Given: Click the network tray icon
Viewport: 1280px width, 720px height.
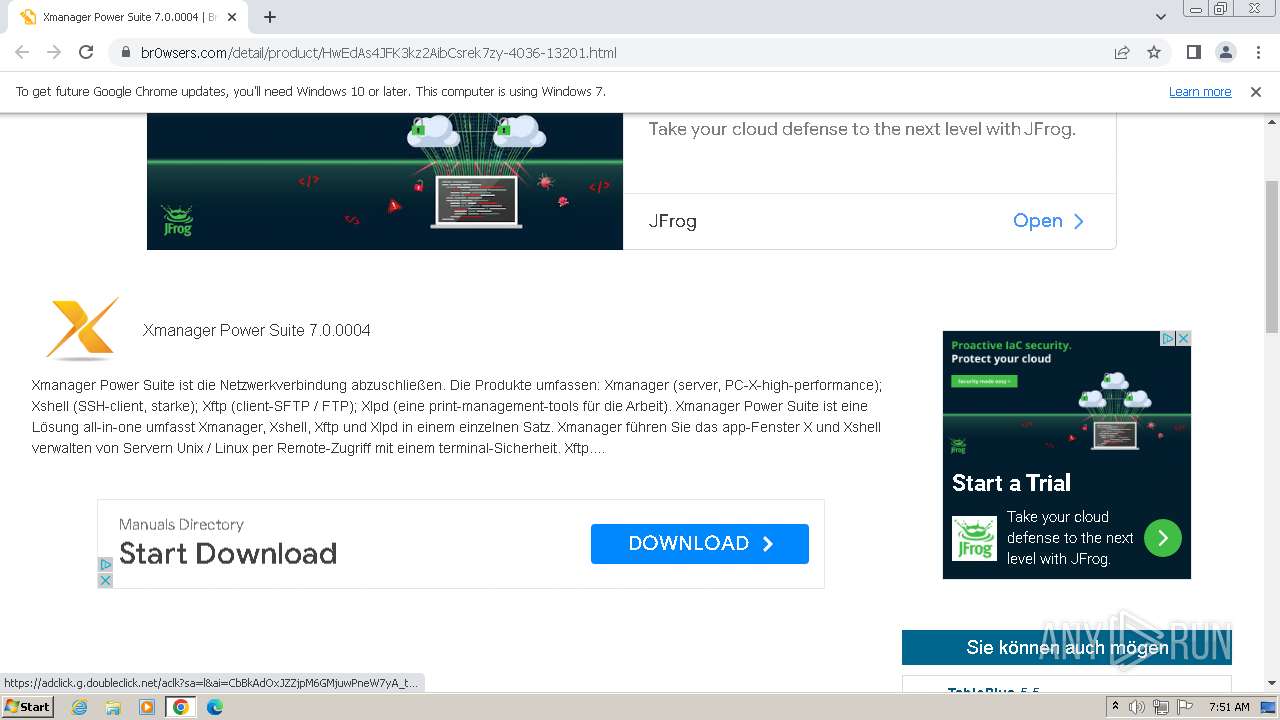Looking at the screenshot, I should (1161, 707).
